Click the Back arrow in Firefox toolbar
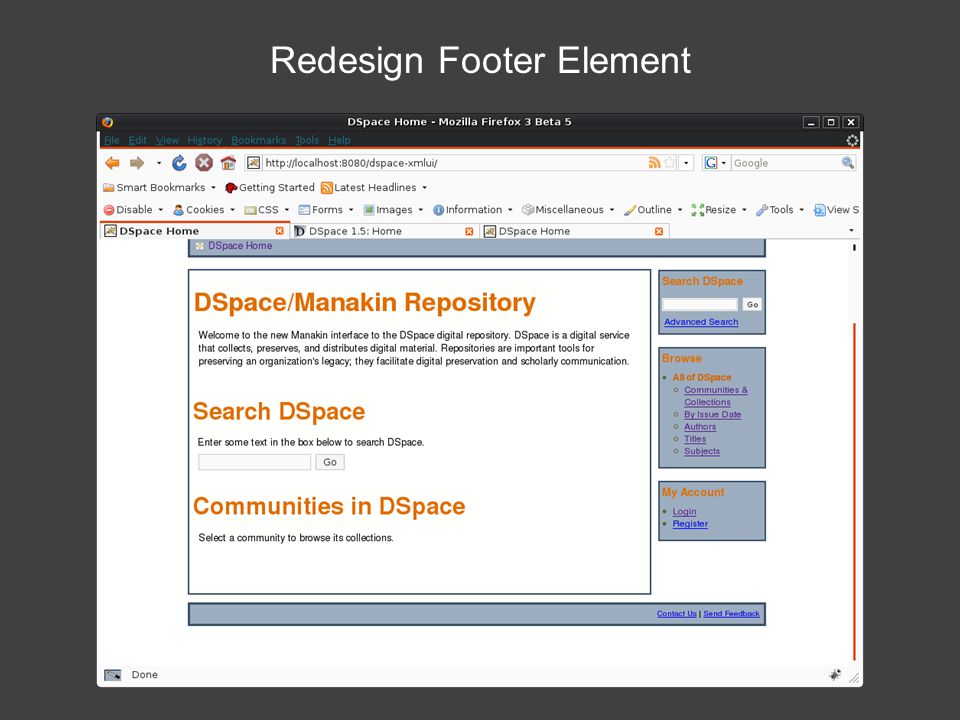Image resolution: width=960 pixels, height=720 pixels. 112,163
